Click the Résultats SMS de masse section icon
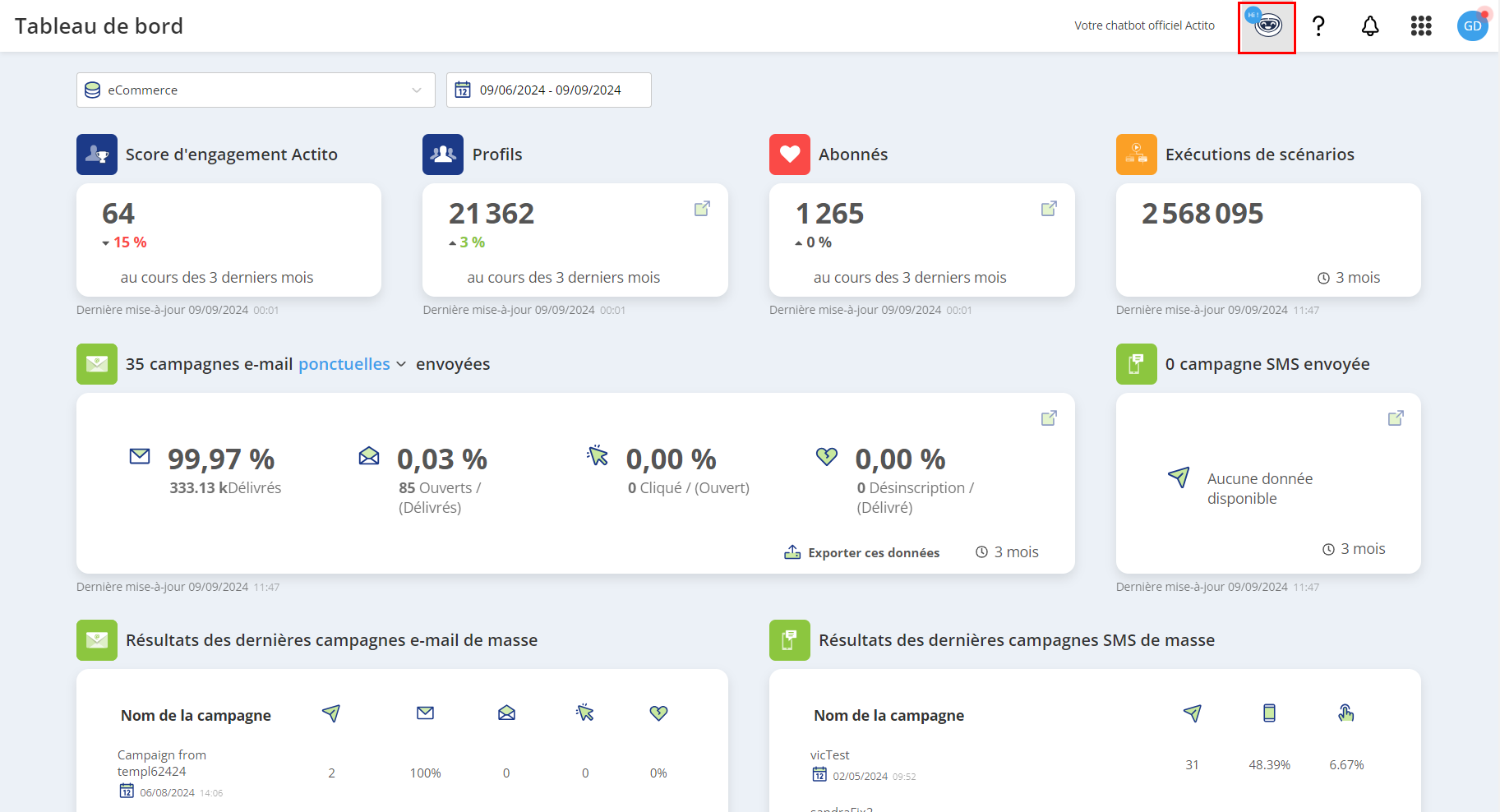Screen dimensions: 1500x812 click(790, 640)
